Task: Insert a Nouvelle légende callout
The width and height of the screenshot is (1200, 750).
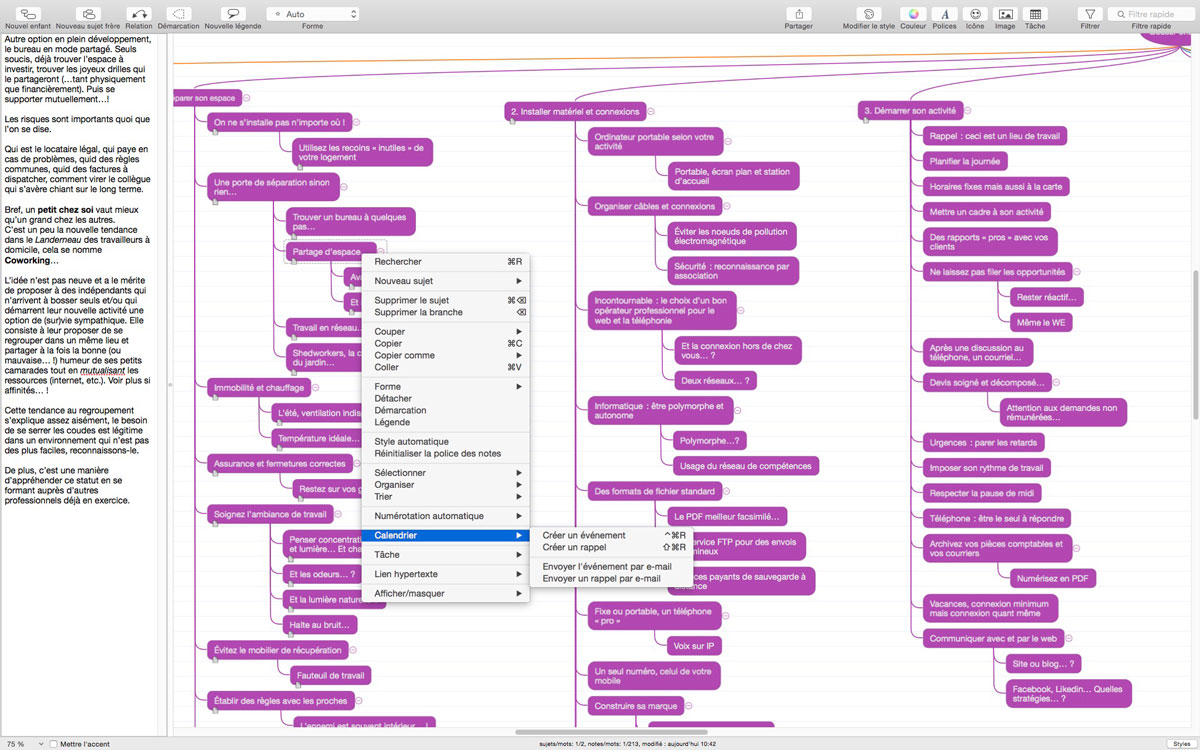Action: (x=232, y=14)
